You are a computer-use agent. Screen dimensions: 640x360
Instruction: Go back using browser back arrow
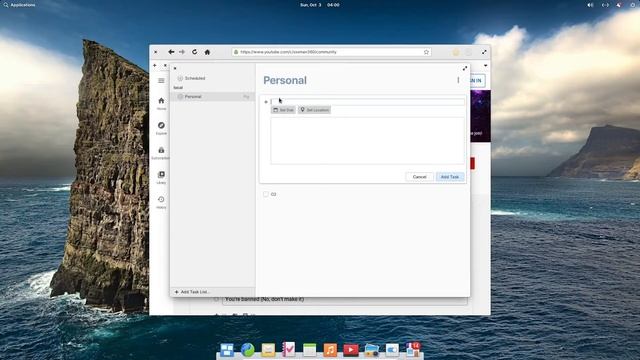(x=171, y=52)
